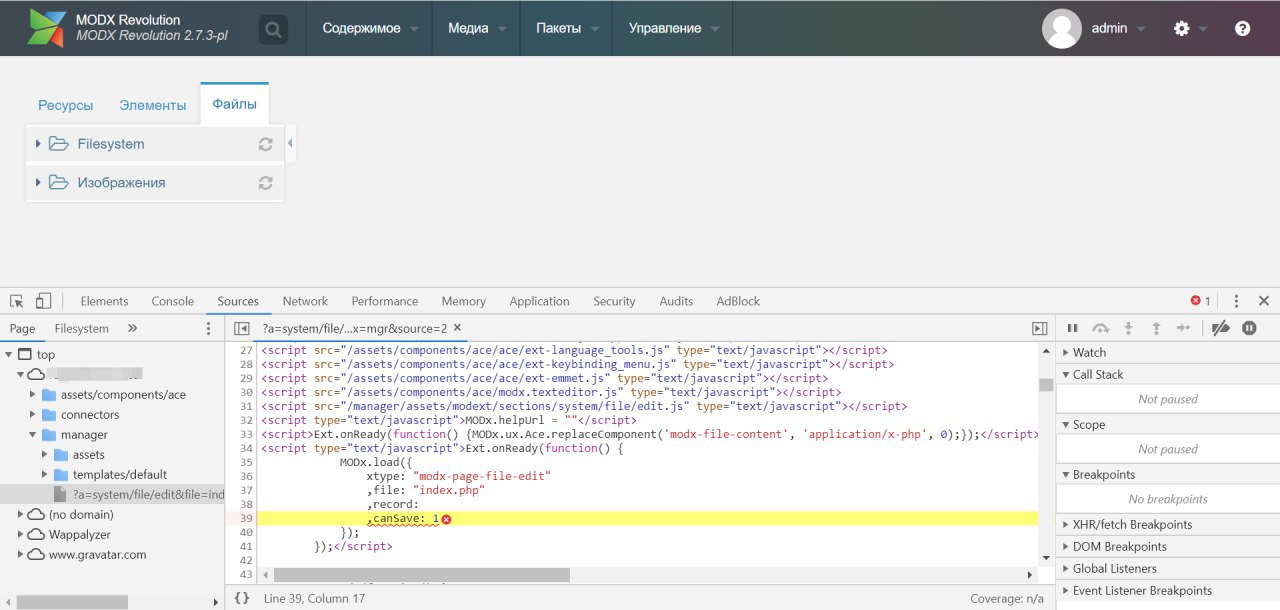The width and height of the screenshot is (1280, 610).
Task: Switch to the Ресурсы tab
Action: click(66, 105)
